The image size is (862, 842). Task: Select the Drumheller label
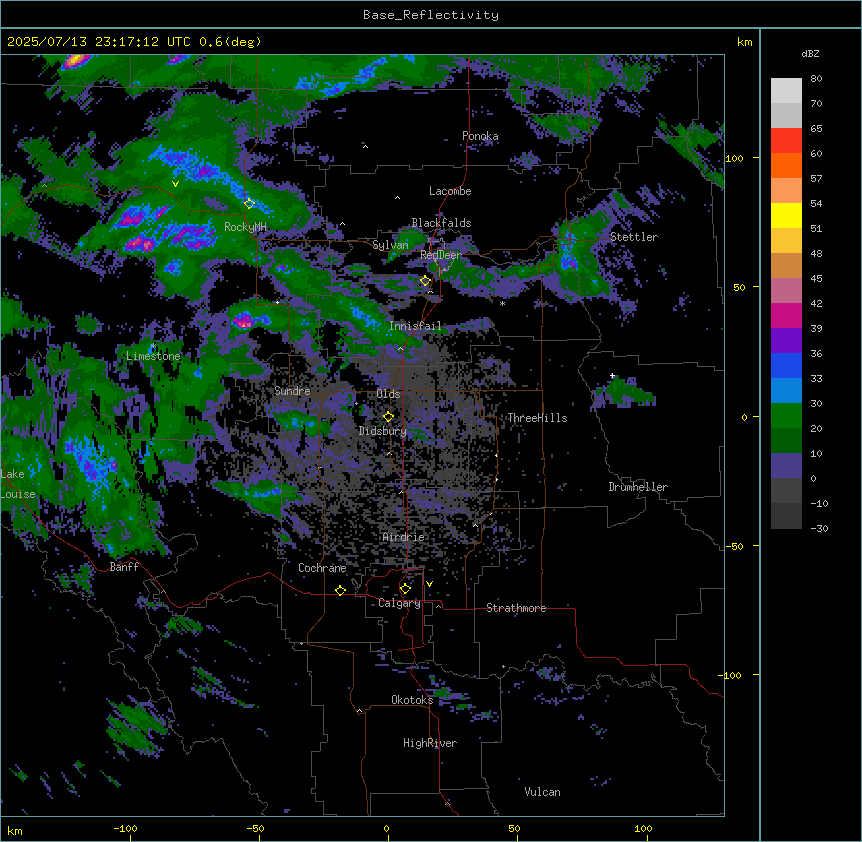(638, 487)
